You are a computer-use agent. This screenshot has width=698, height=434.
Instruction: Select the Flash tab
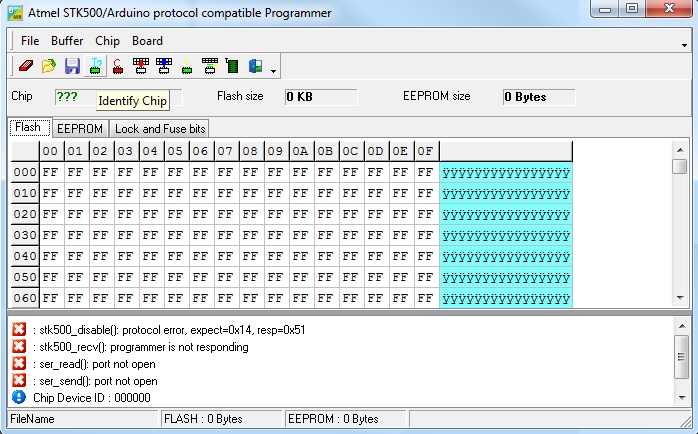tap(28, 127)
